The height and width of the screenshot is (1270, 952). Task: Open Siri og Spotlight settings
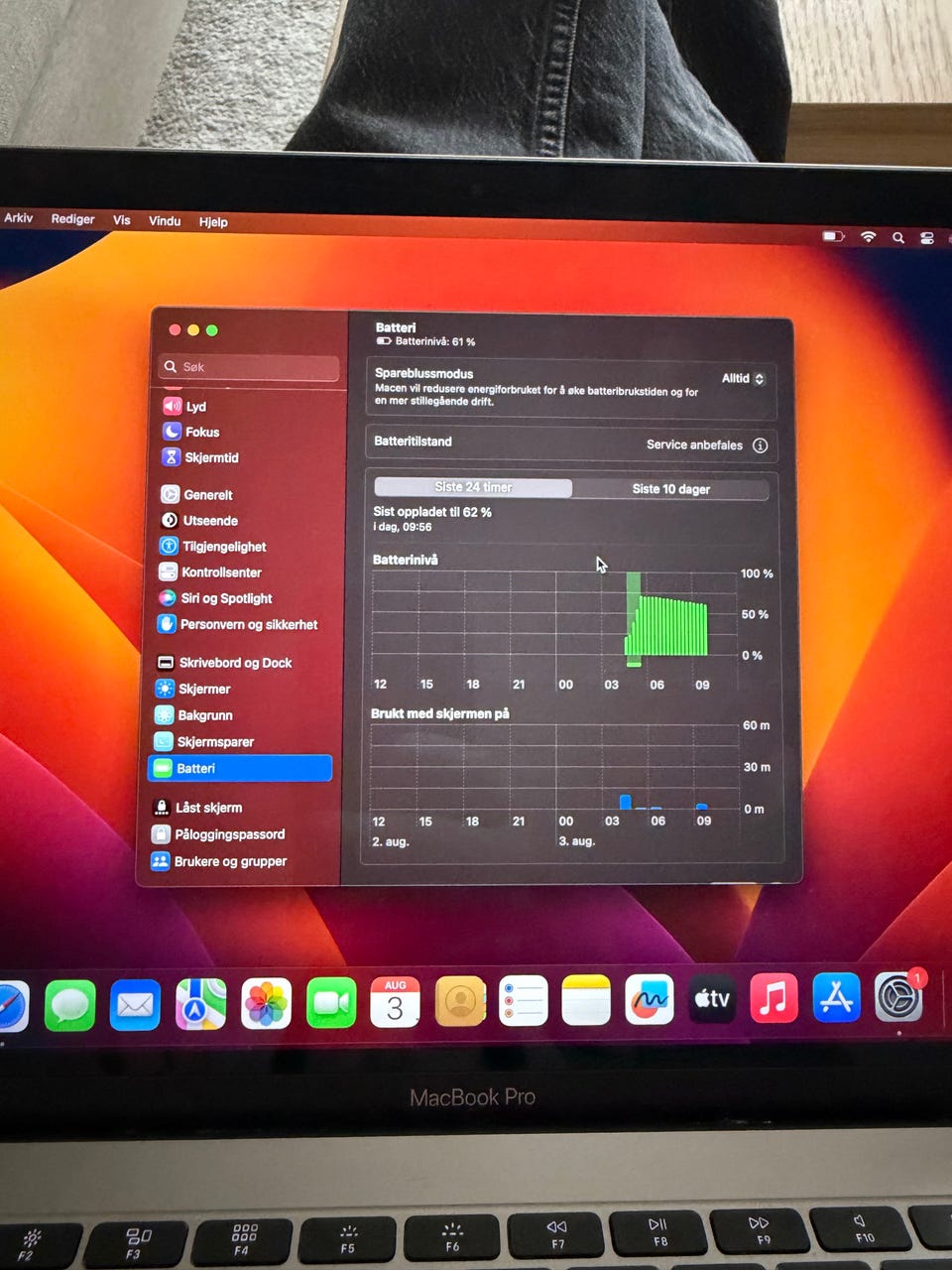(x=214, y=598)
